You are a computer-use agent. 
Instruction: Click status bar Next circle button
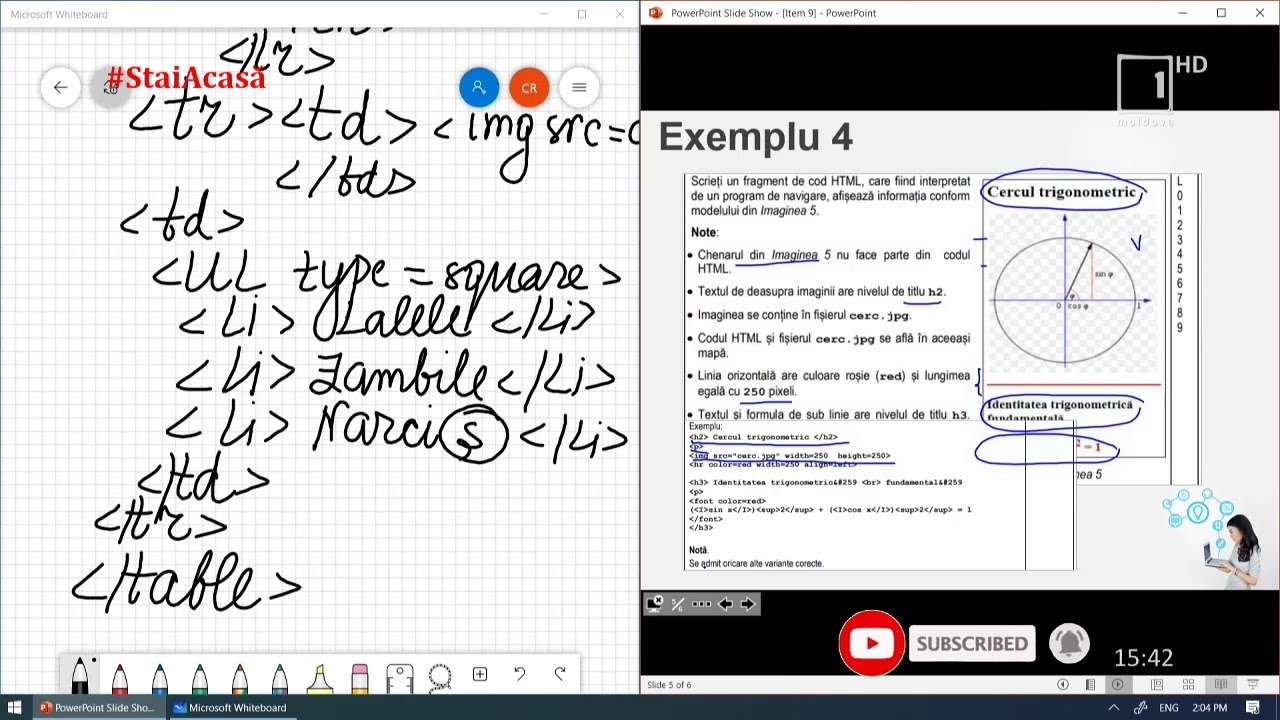[1117, 685]
